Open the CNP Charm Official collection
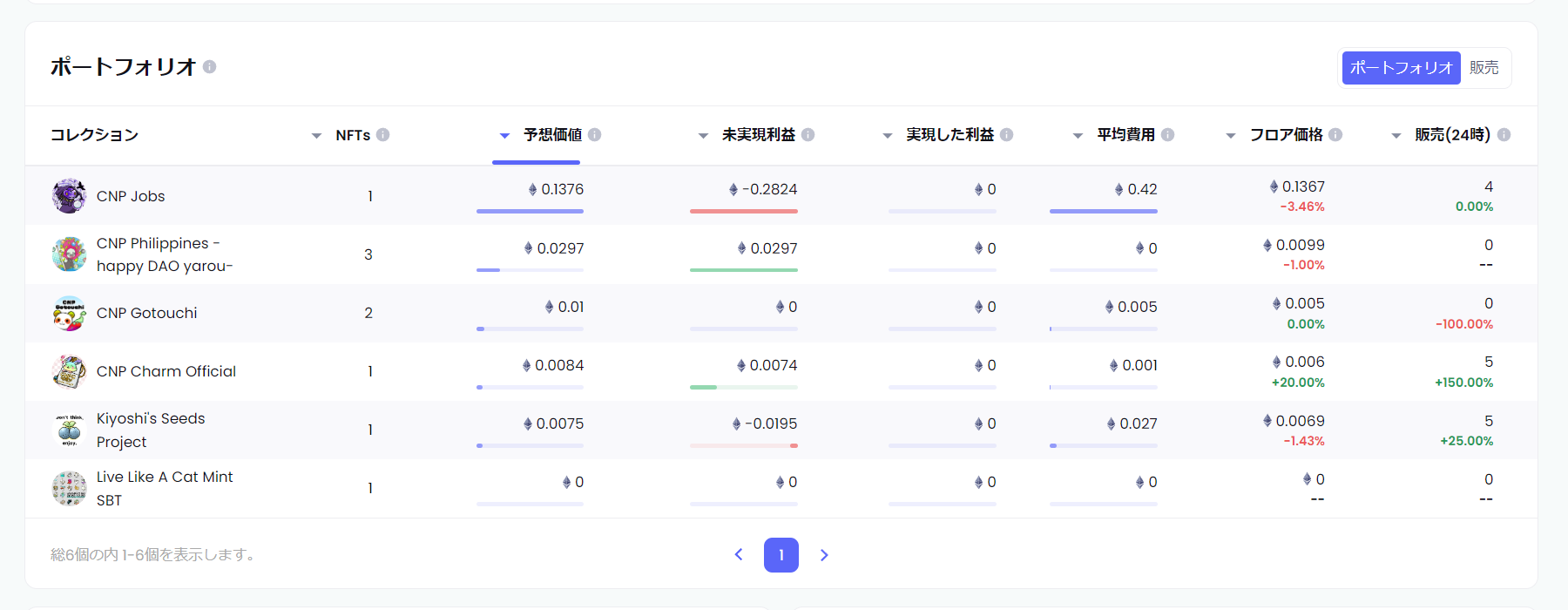Viewport: 1568px width, 610px height. pyautogui.click(x=166, y=371)
